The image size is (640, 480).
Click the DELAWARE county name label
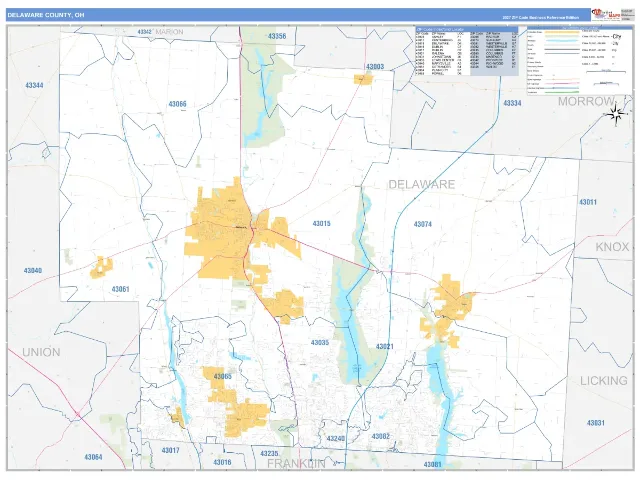coord(422,184)
